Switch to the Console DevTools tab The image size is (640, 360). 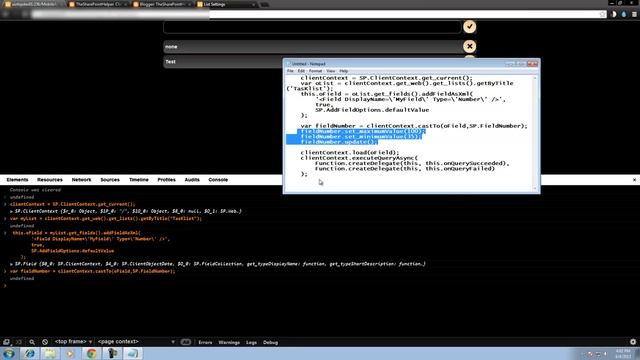point(218,180)
